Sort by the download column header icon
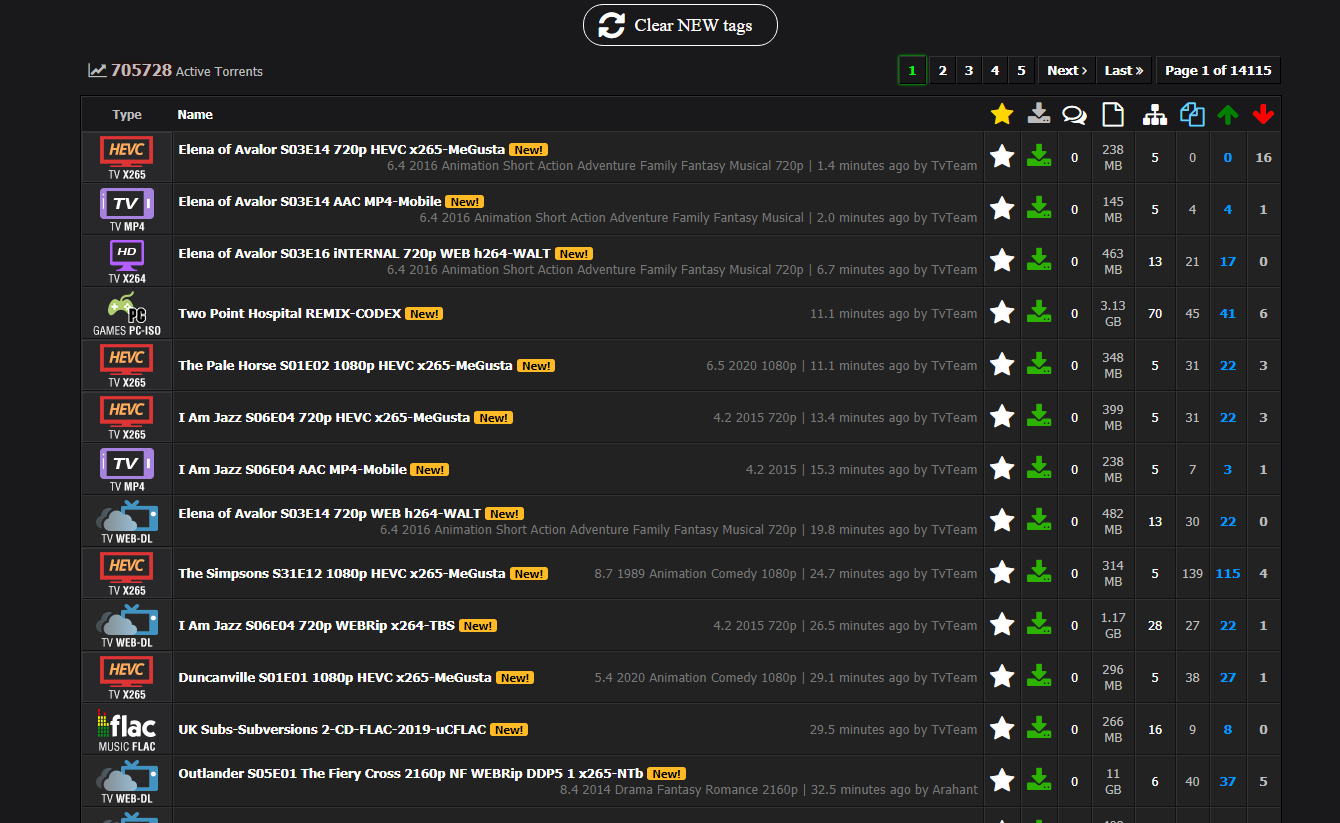The width and height of the screenshot is (1340, 823). pos(1039,114)
